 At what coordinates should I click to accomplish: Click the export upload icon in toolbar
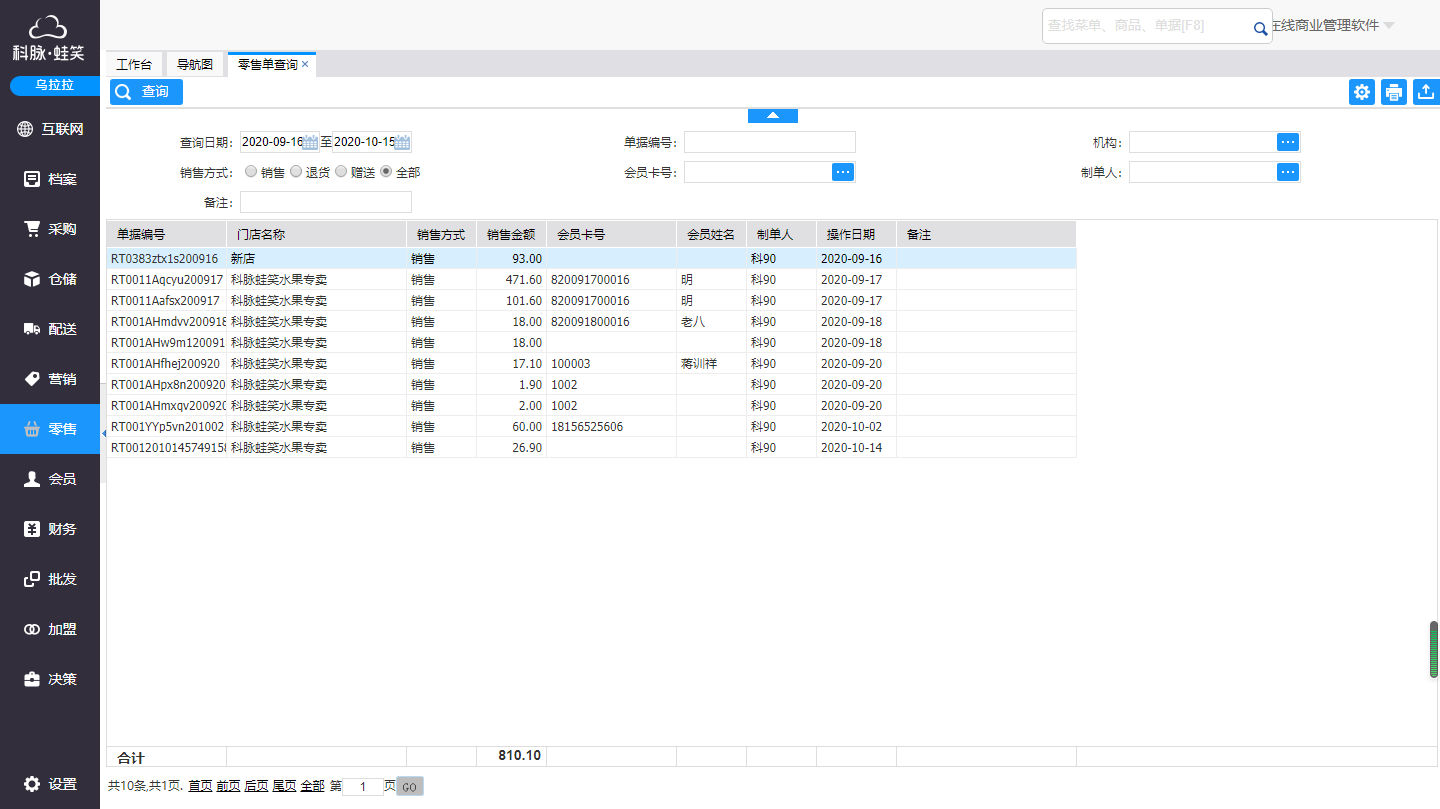click(1426, 92)
